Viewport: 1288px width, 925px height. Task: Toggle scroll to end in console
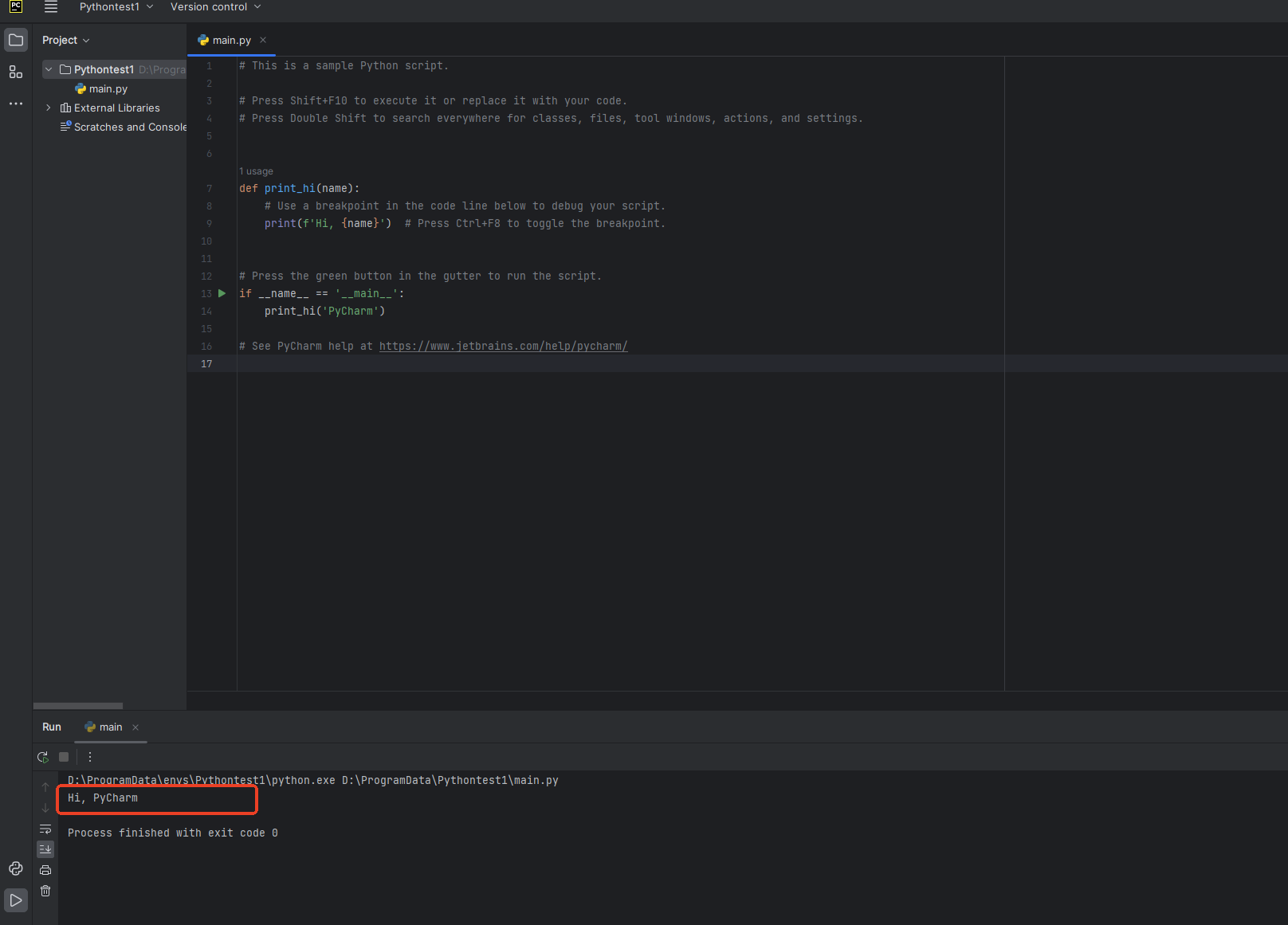(45, 849)
